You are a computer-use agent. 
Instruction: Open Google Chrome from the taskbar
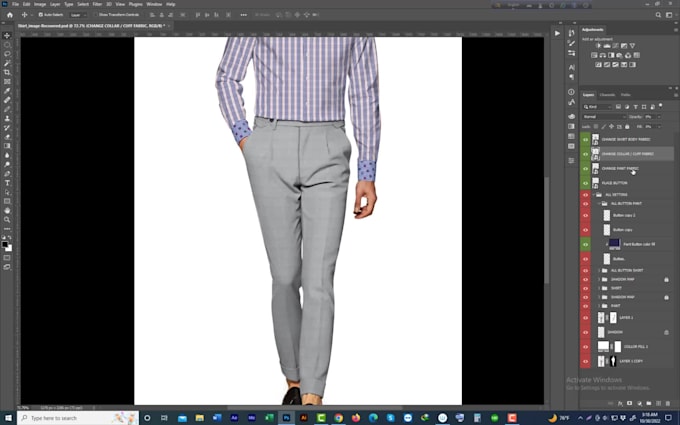338,418
